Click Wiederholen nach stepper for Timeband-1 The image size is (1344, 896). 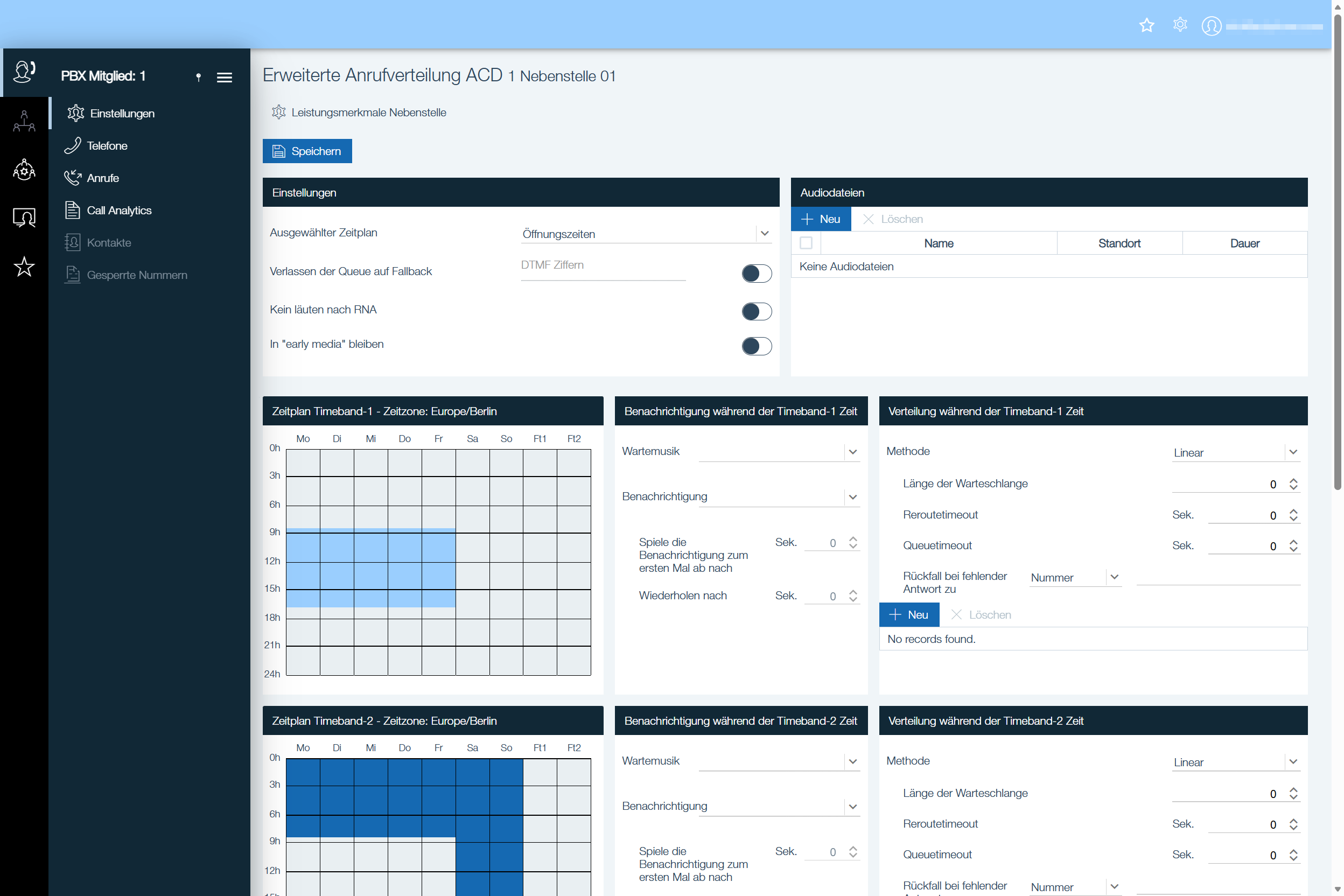click(852, 596)
